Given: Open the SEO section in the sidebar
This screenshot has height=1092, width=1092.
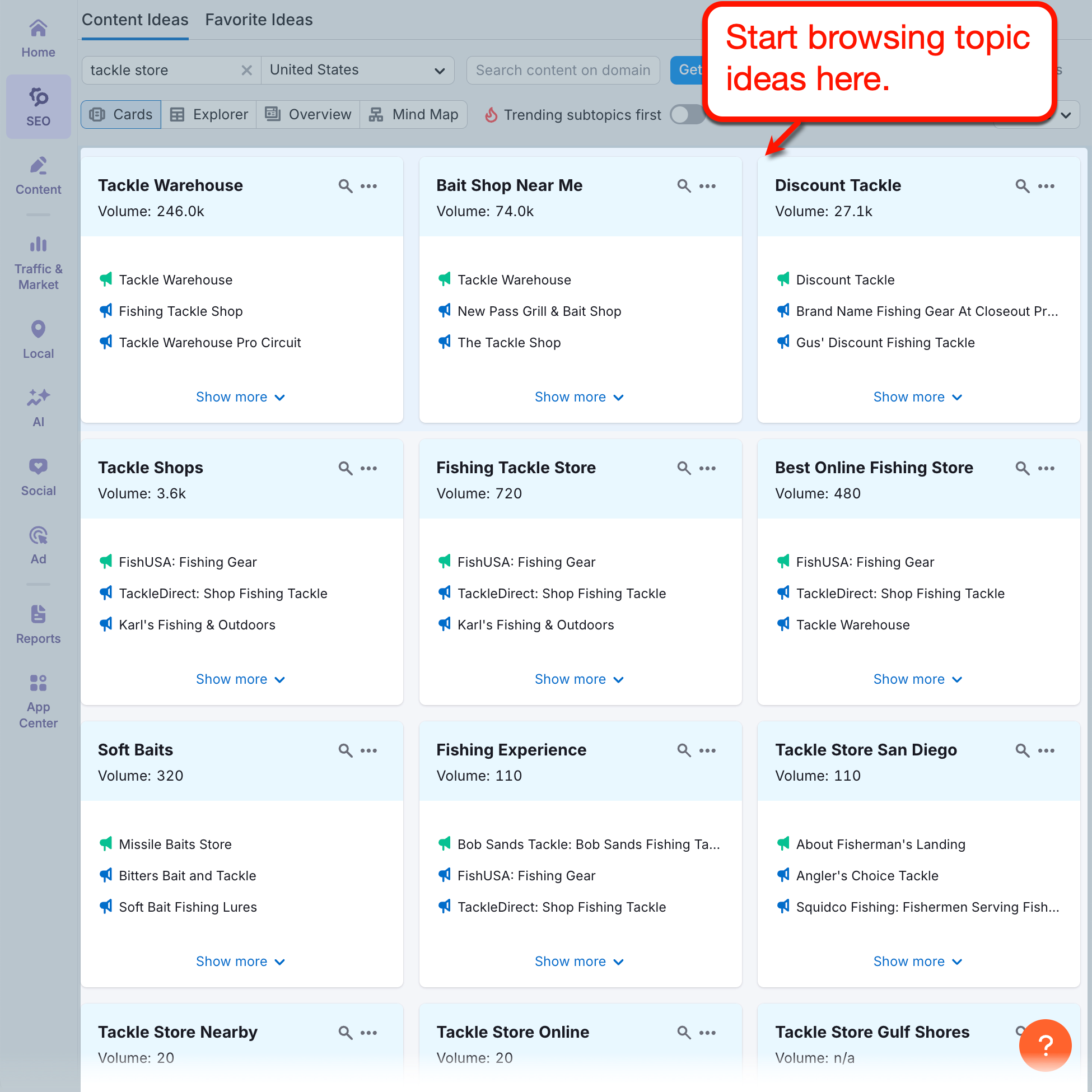Looking at the screenshot, I should (x=38, y=106).
